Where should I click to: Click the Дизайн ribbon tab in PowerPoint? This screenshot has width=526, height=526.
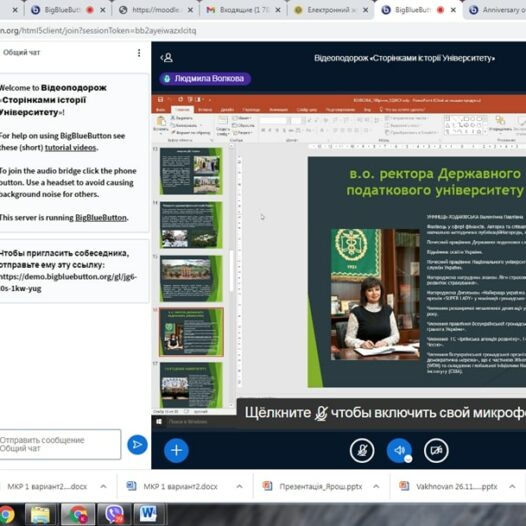coord(227,110)
